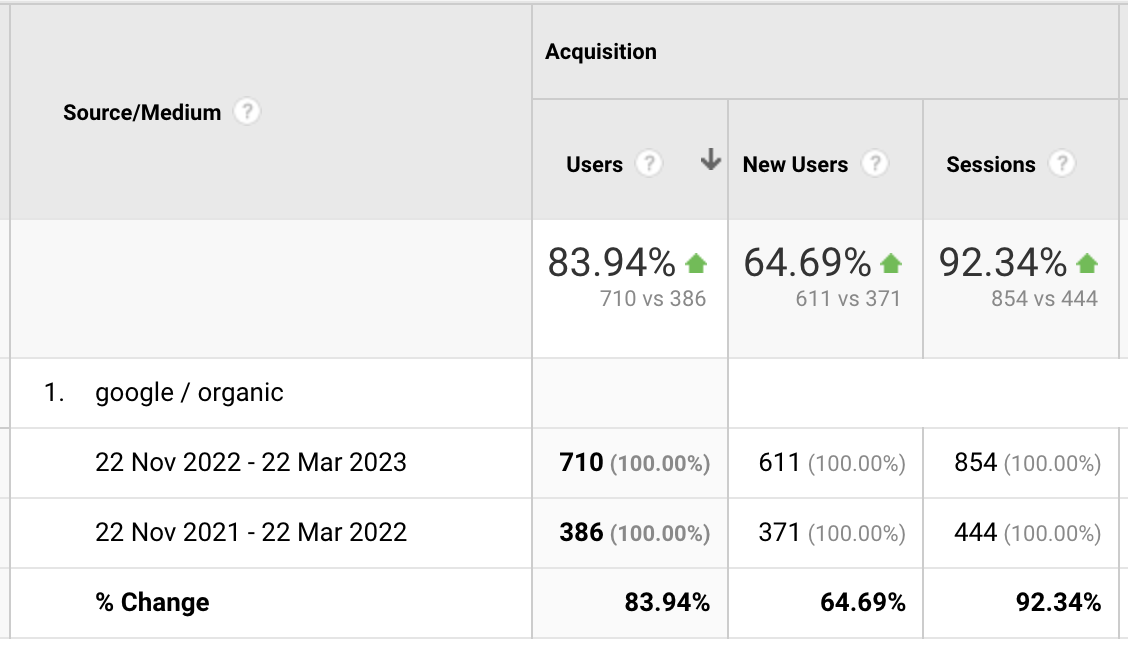Click the % Change row label
This screenshot has width=1128, height=646.
pos(152,603)
